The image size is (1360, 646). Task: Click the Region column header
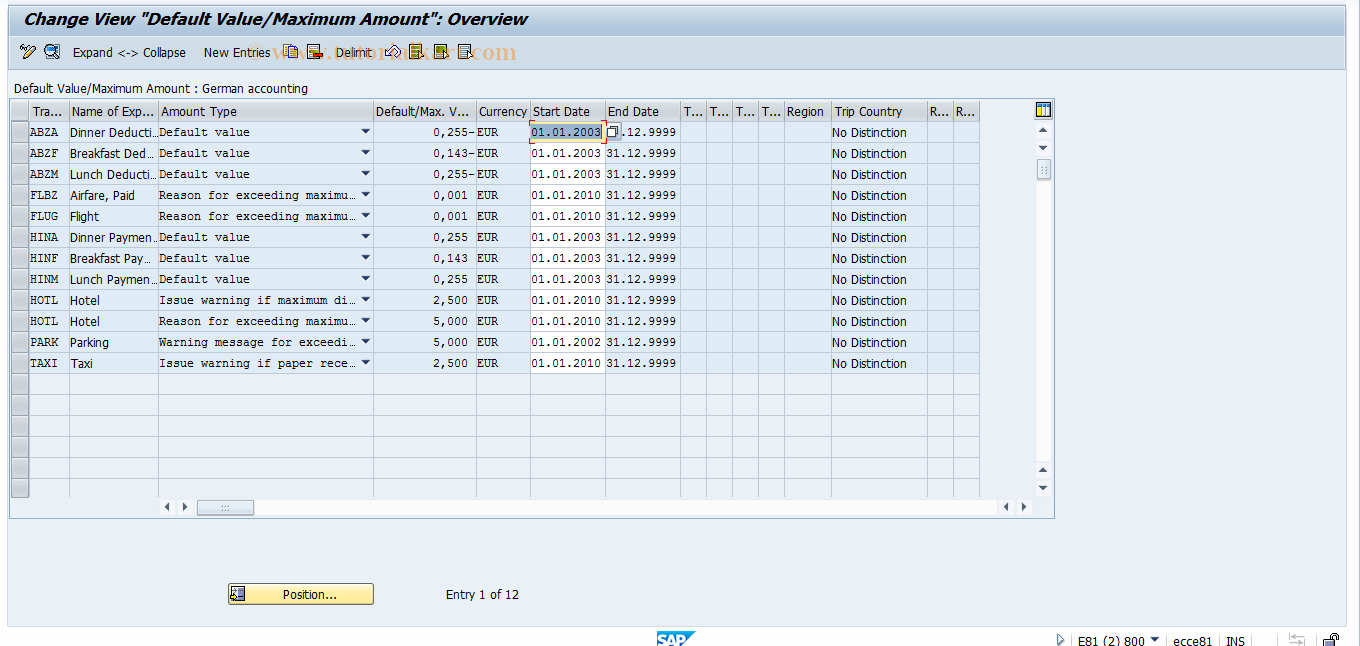[807, 111]
